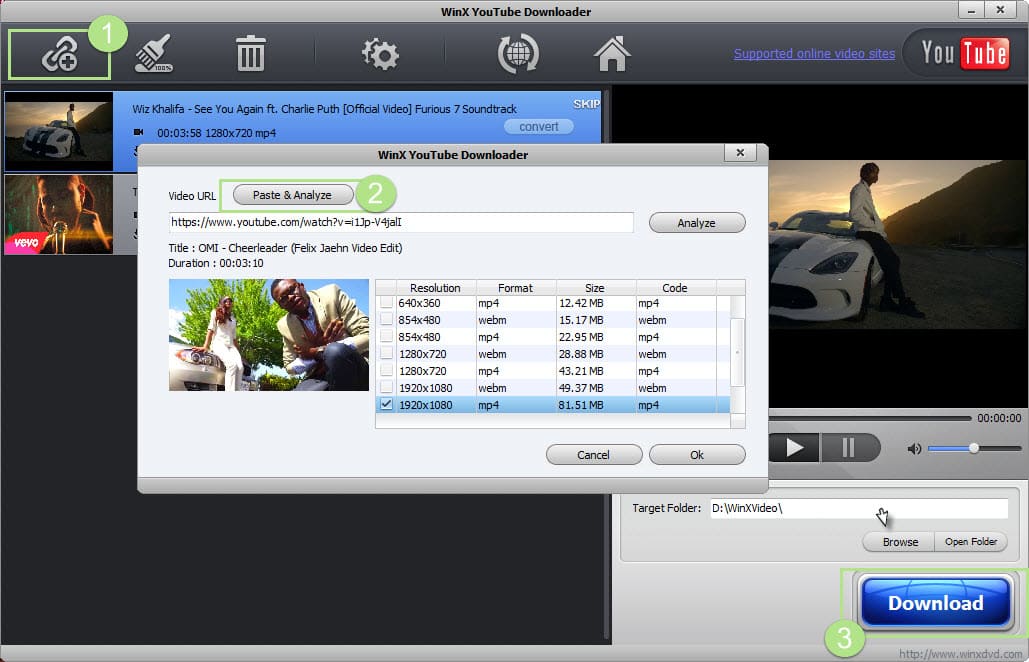This screenshot has height=662, width=1029.
Task: Click the Analyze button
Action: (697, 223)
